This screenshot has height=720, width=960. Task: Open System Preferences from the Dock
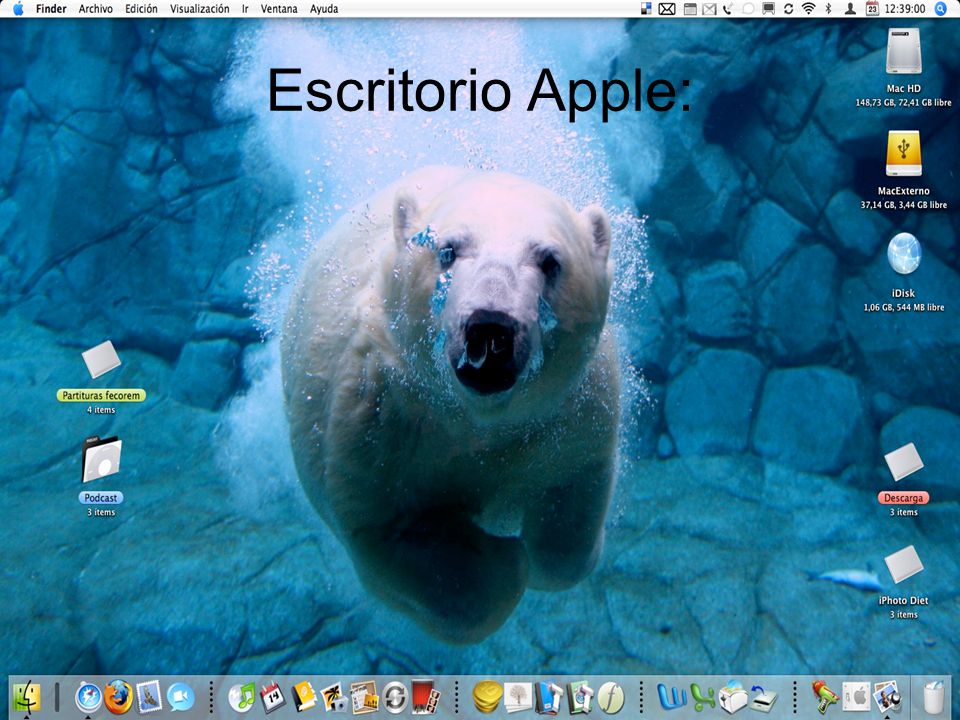[x=856, y=697]
